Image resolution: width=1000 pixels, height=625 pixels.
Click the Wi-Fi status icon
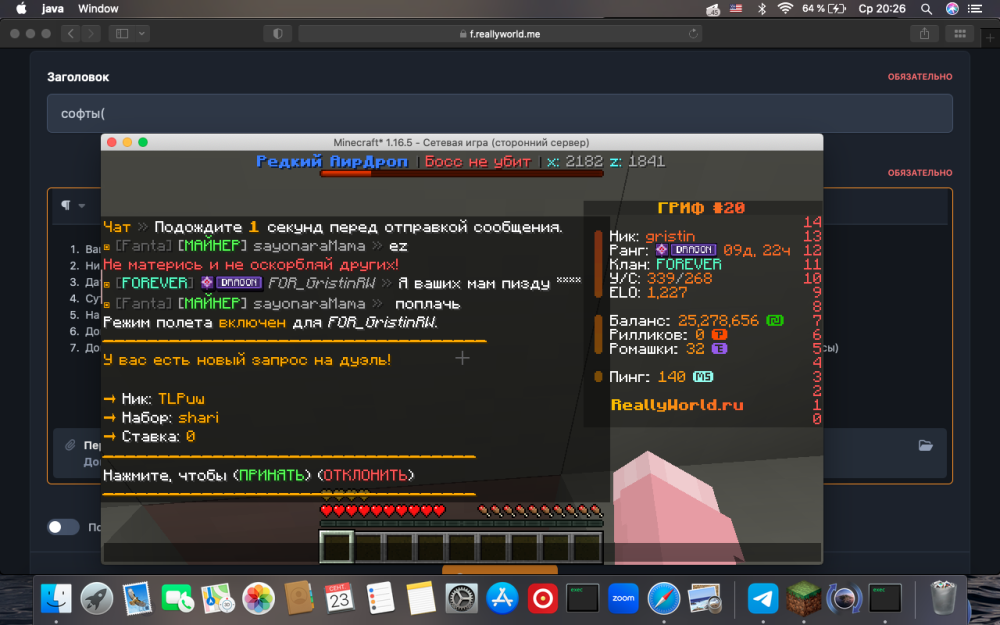pyautogui.click(x=786, y=9)
